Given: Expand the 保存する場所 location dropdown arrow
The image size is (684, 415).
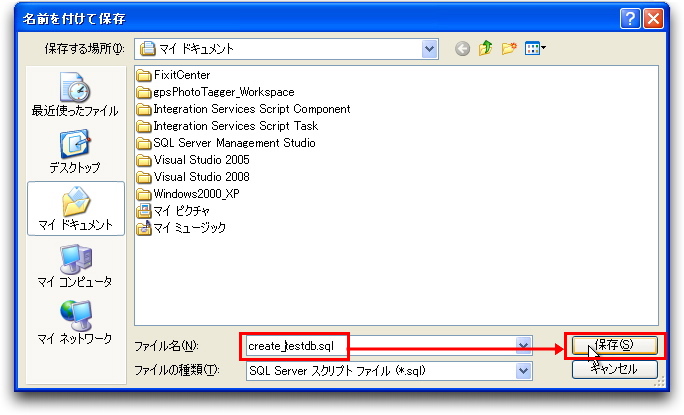Looking at the screenshot, I should pyautogui.click(x=429, y=48).
